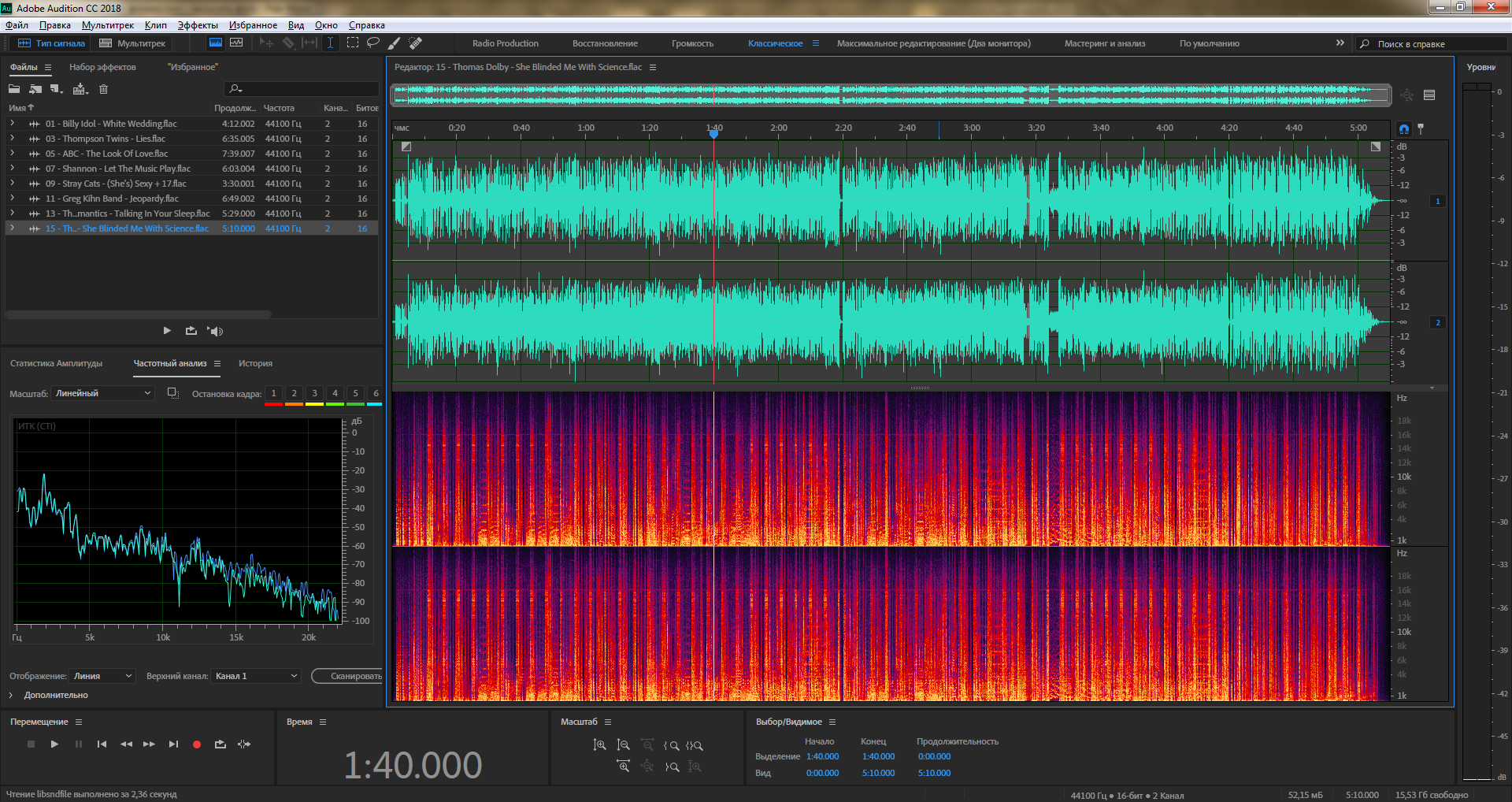Move playhead to previous marker button

[x=102, y=744]
